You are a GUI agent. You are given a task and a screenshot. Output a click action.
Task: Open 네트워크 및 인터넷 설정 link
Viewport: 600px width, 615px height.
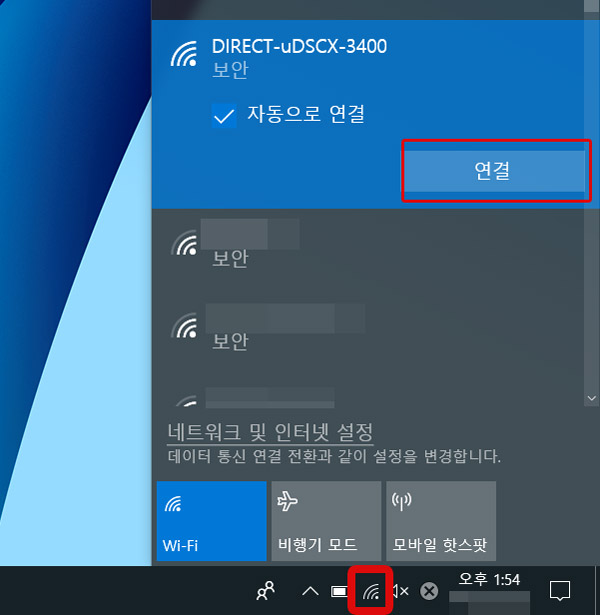(270, 433)
